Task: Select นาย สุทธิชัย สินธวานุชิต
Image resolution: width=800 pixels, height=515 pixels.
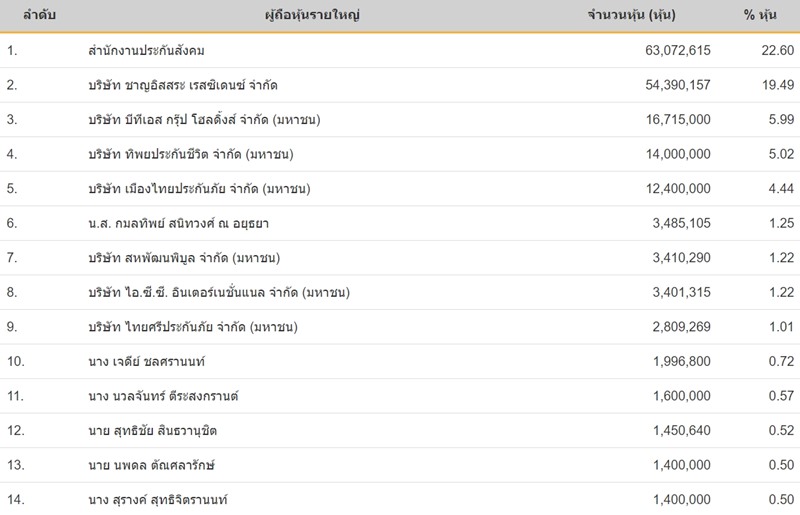Action: click(x=152, y=431)
